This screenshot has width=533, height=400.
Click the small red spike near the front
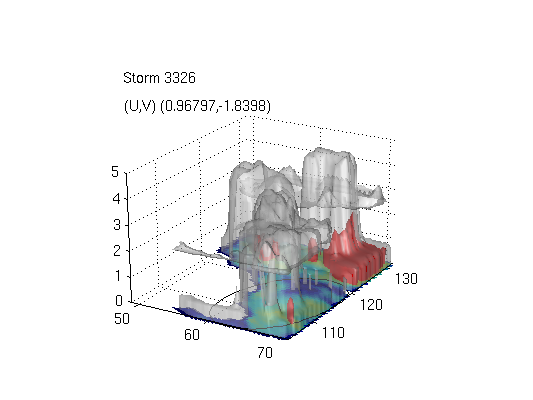click(x=291, y=310)
